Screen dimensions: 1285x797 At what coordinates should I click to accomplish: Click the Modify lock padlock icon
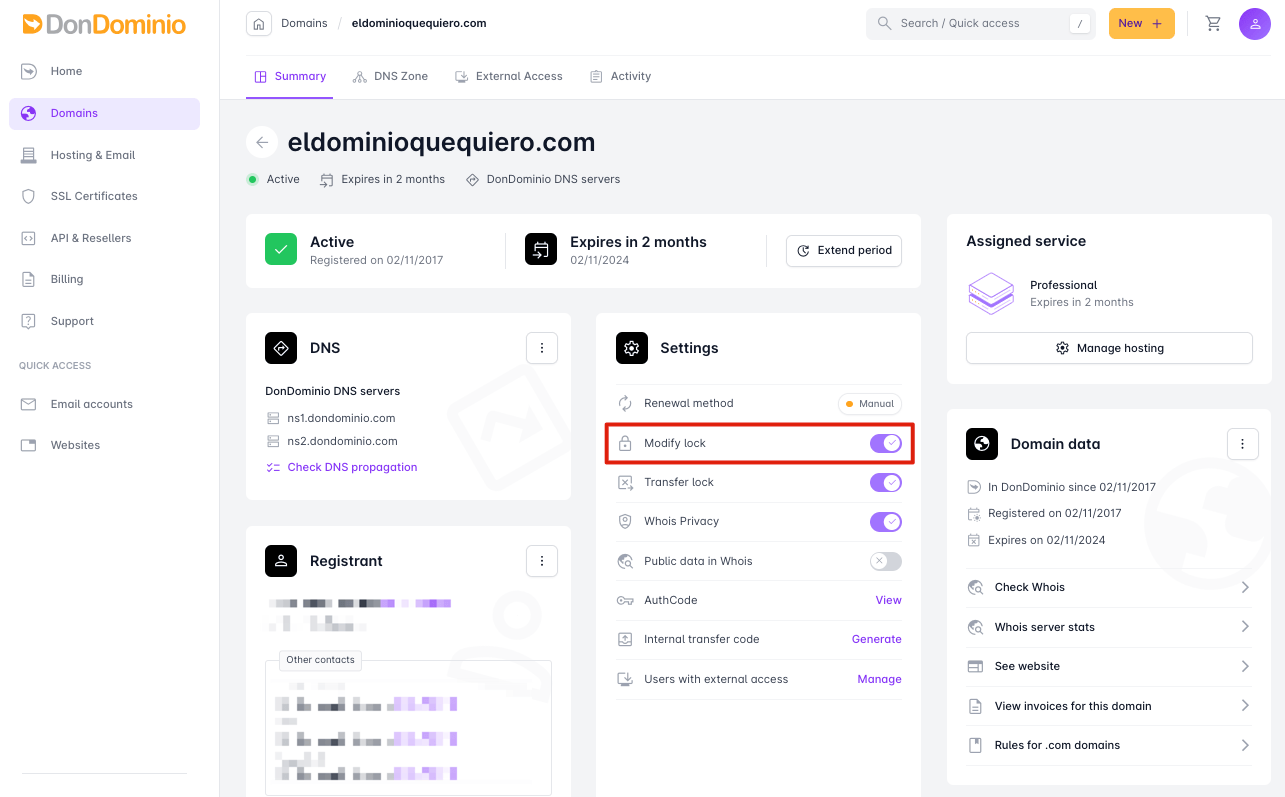coord(625,443)
